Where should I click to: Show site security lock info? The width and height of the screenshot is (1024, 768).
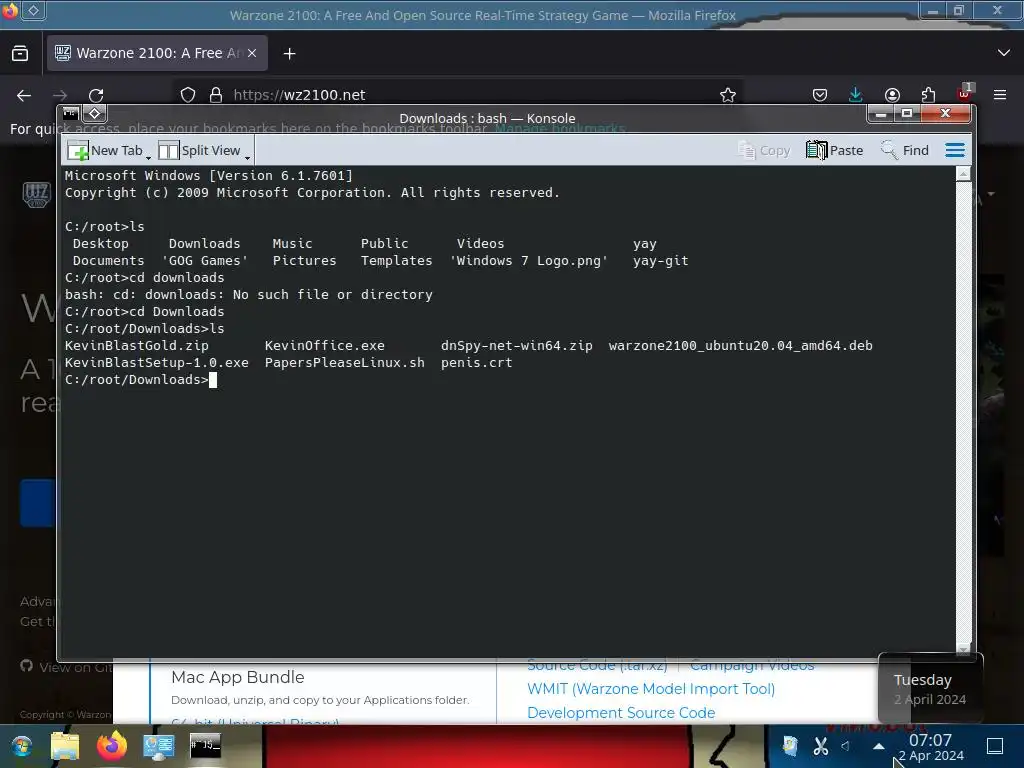click(216, 95)
